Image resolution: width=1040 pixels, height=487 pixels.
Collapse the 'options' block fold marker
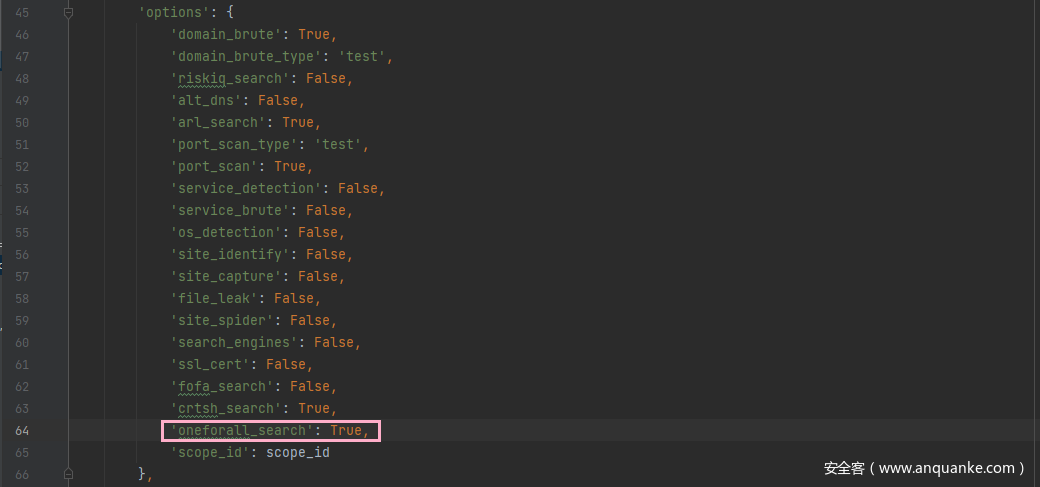[68, 12]
